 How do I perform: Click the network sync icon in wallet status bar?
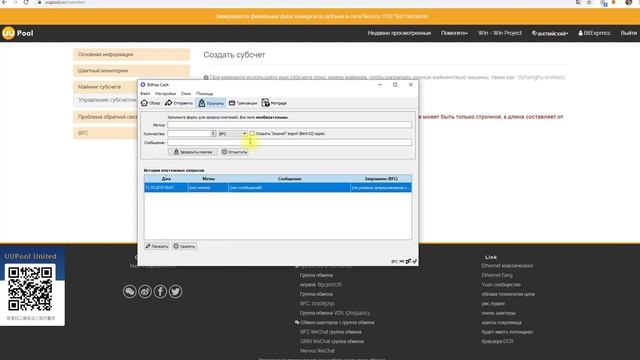408,261
